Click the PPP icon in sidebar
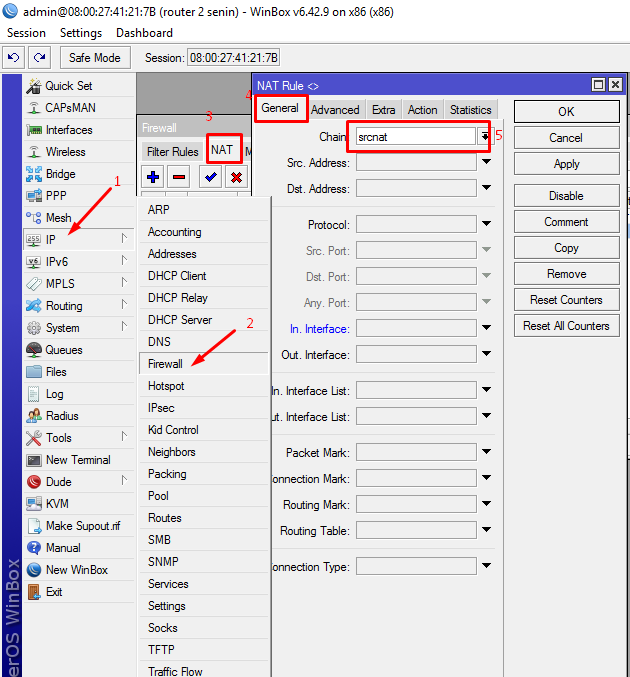This screenshot has height=677, width=630. [34, 196]
